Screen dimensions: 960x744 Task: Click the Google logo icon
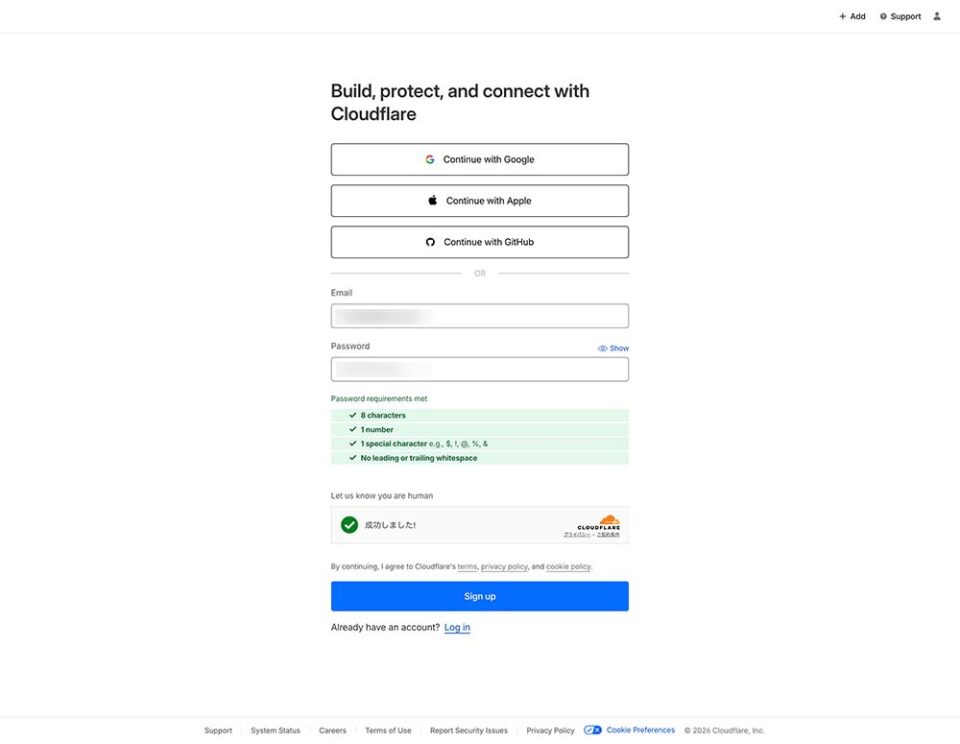[430, 159]
